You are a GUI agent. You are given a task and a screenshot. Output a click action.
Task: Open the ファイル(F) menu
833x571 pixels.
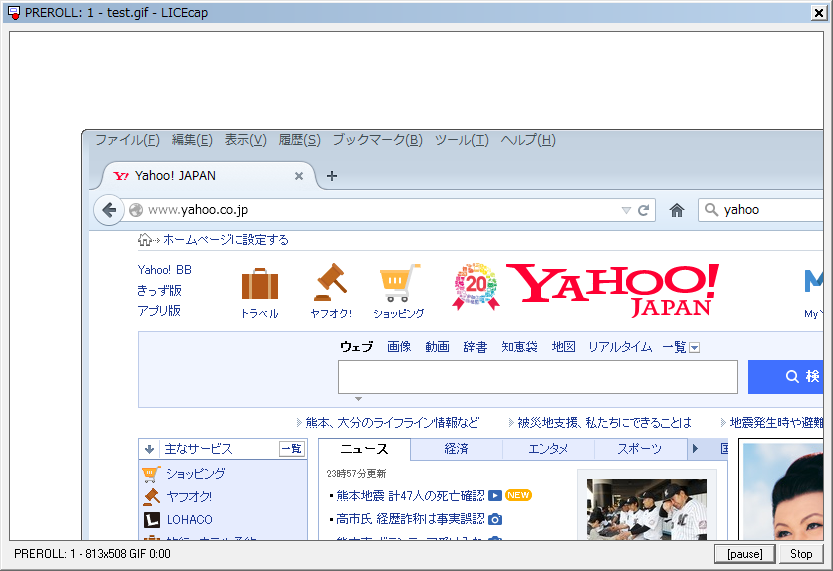(x=128, y=140)
